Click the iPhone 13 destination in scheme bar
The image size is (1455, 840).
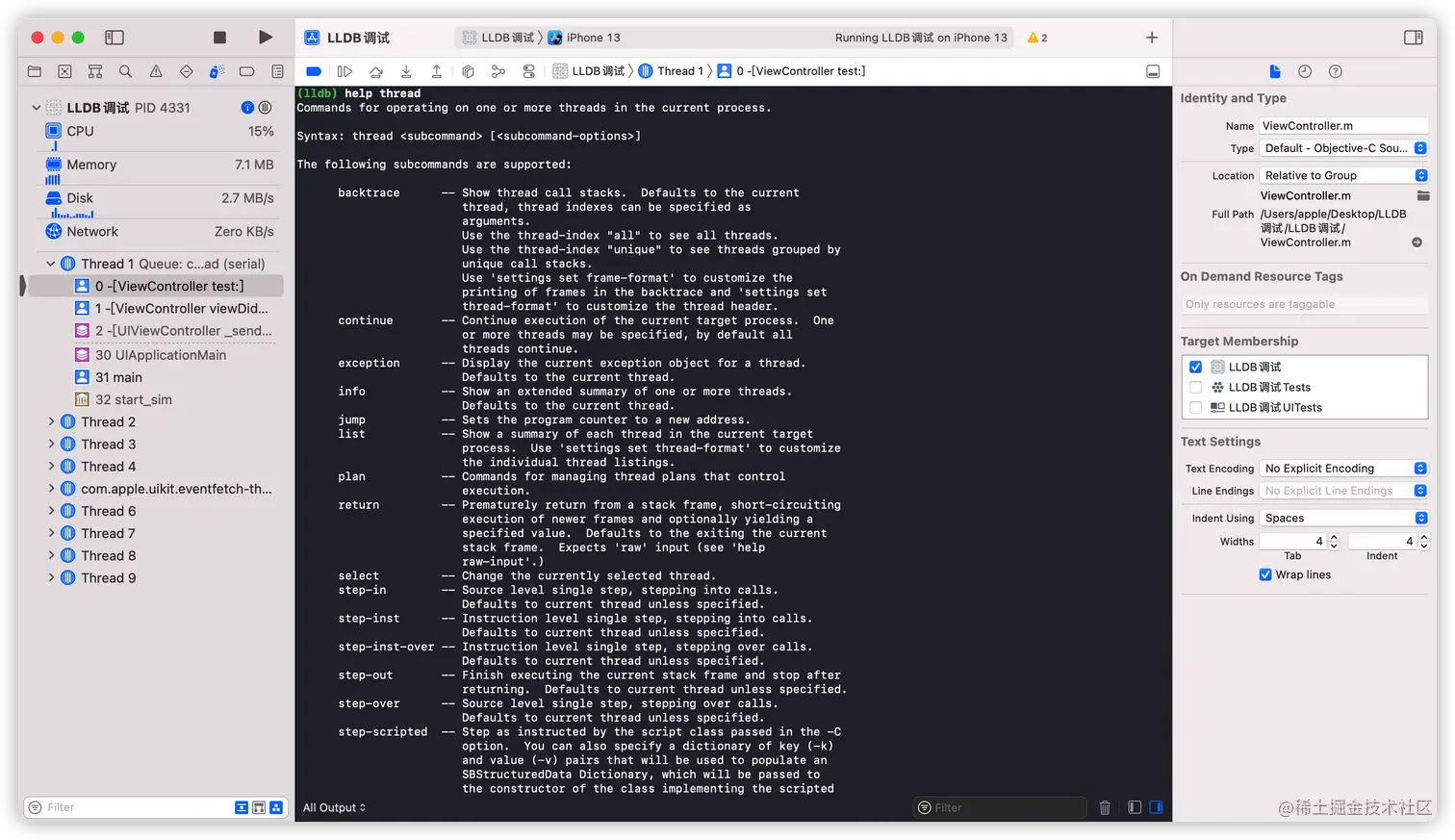pyautogui.click(x=584, y=38)
